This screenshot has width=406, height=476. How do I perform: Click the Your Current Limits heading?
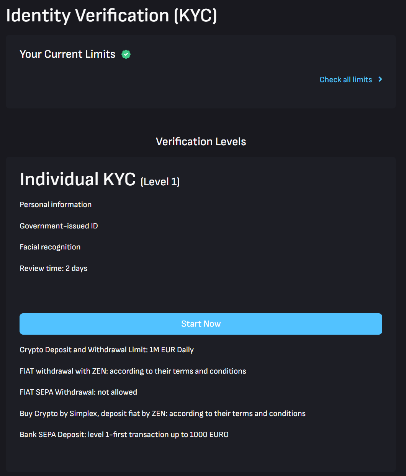pos(67,54)
